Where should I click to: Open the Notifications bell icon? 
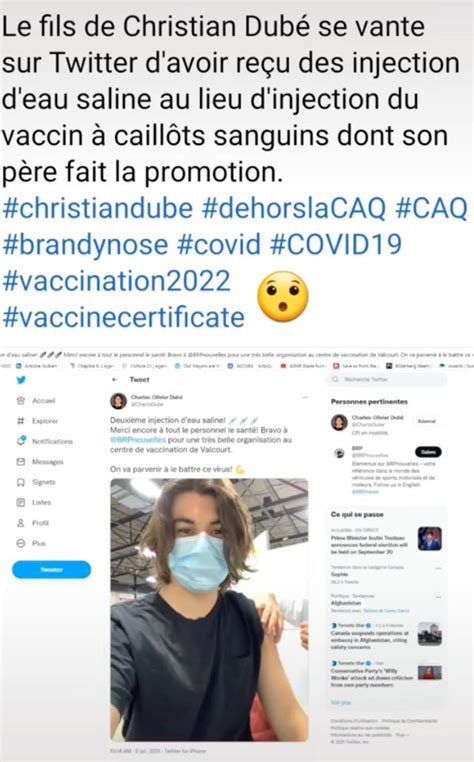(x=20, y=441)
